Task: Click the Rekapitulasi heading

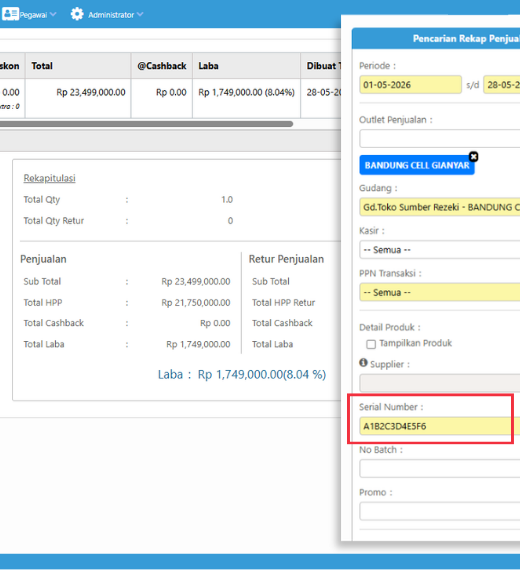Action: coord(49,178)
